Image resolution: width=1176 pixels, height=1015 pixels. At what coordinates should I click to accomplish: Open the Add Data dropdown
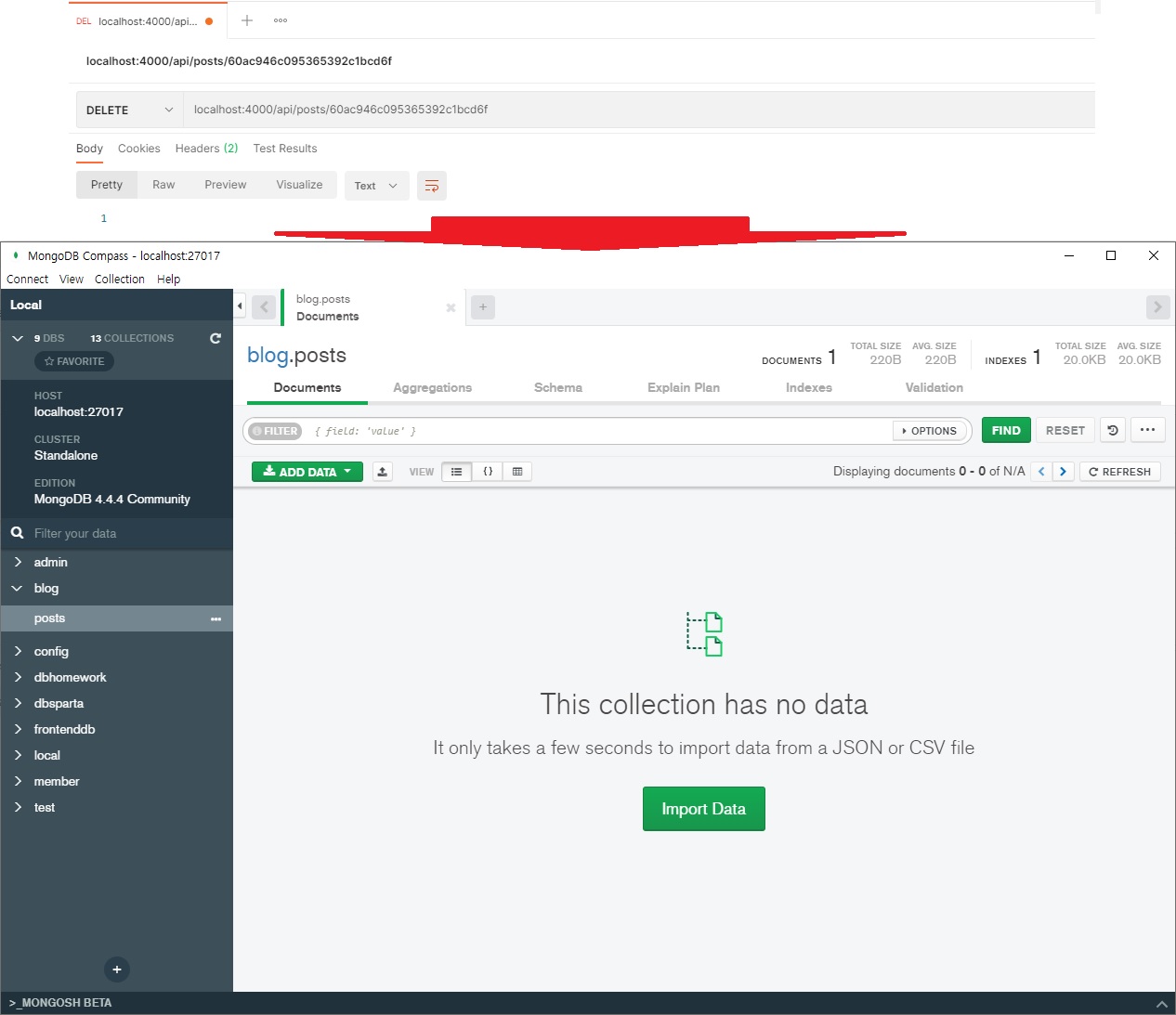pyautogui.click(x=307, y=472)
